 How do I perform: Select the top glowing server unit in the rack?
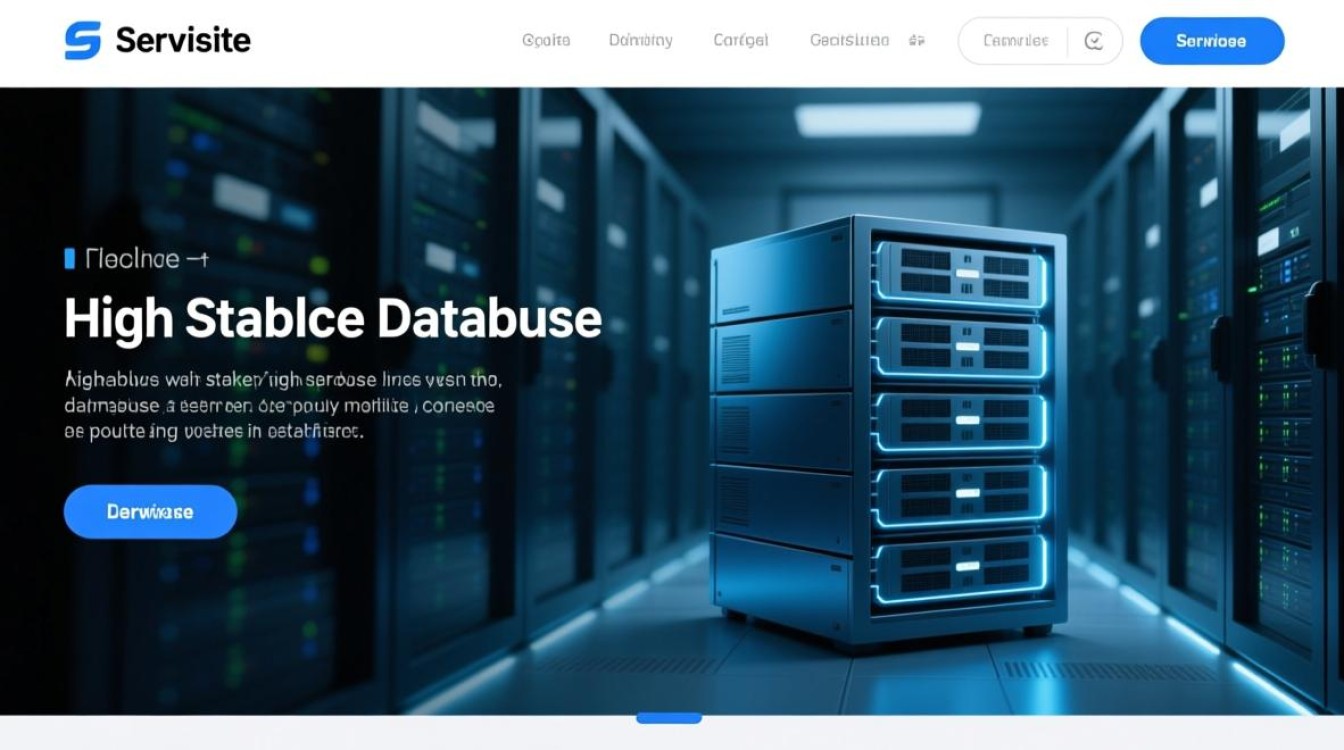point(960,273)
